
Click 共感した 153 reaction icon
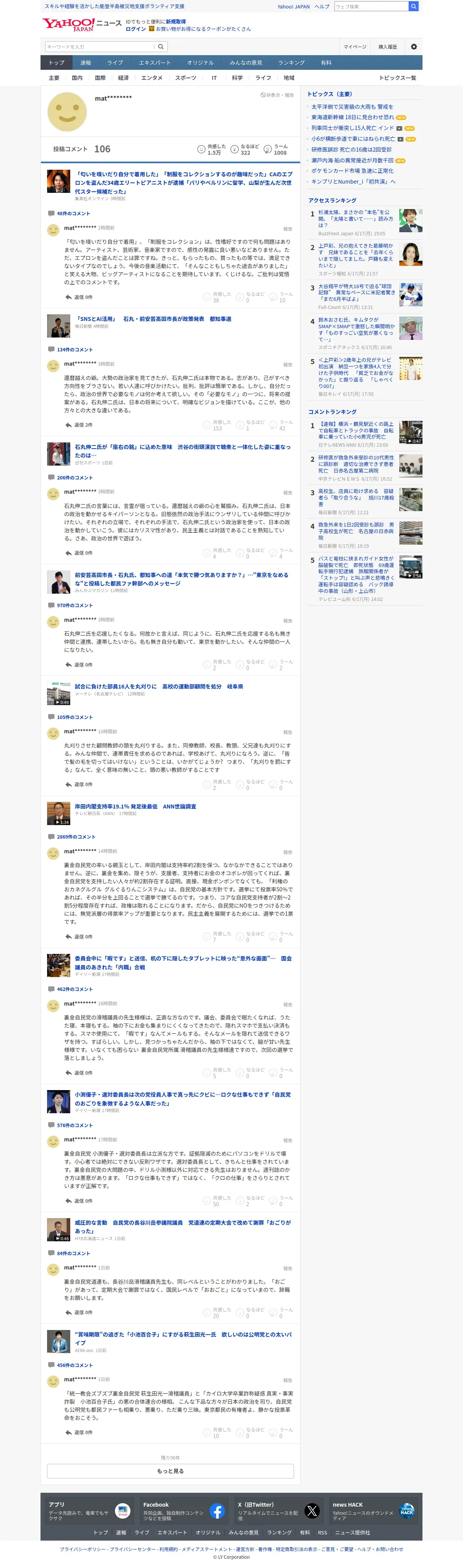pos(206,425)
